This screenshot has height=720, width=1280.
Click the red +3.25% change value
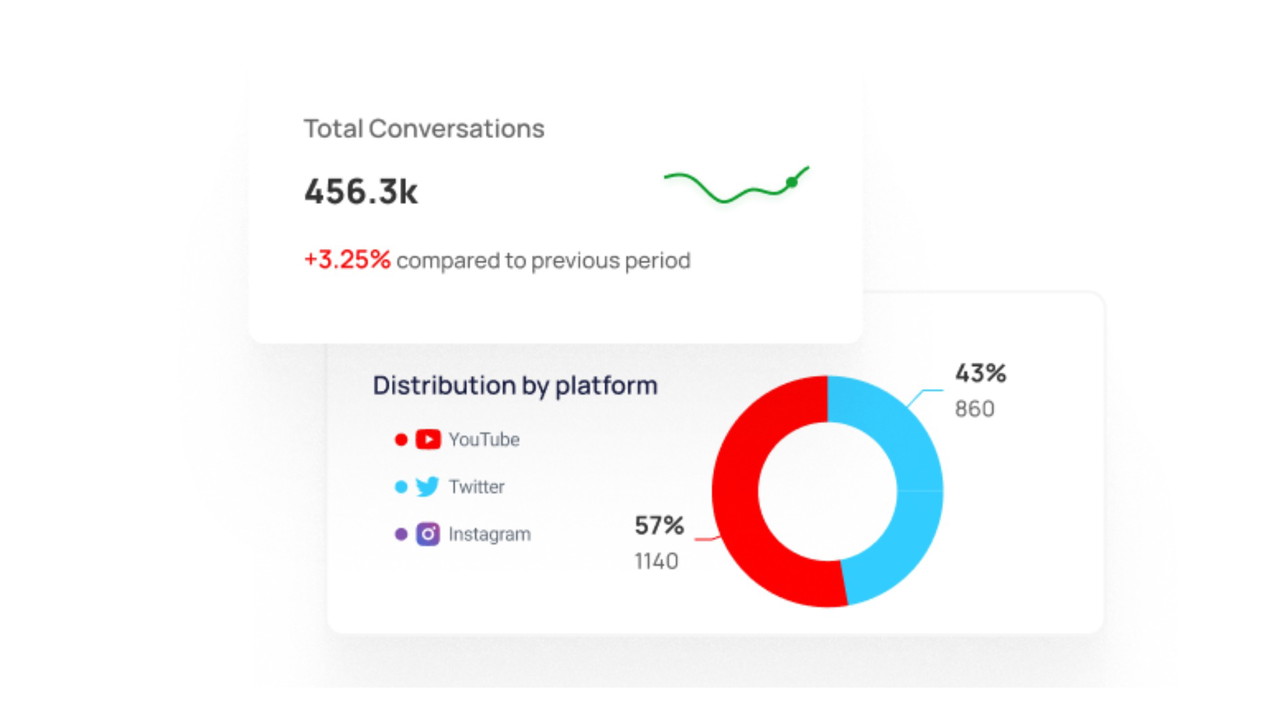pyautogui.click(x=347, y=260)
